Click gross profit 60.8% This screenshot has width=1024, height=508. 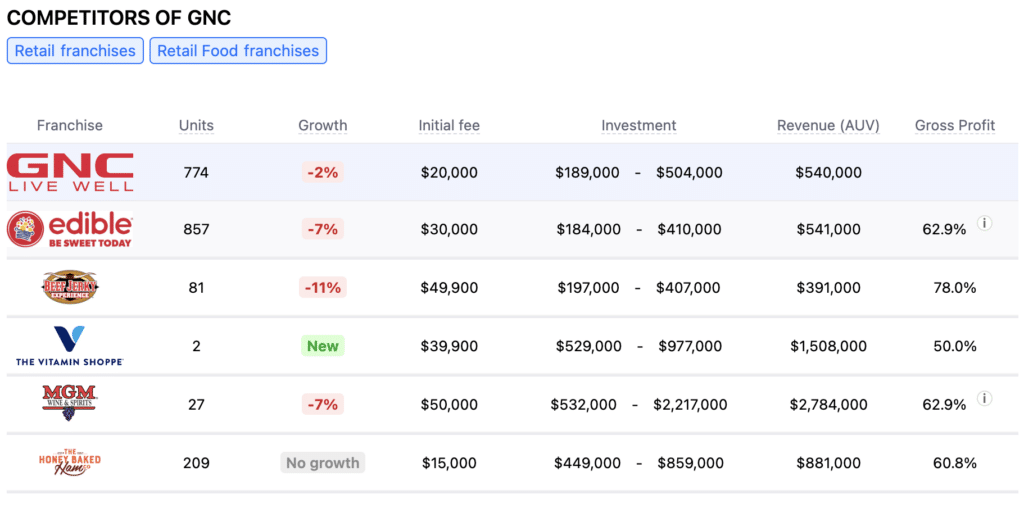(955, 463)
